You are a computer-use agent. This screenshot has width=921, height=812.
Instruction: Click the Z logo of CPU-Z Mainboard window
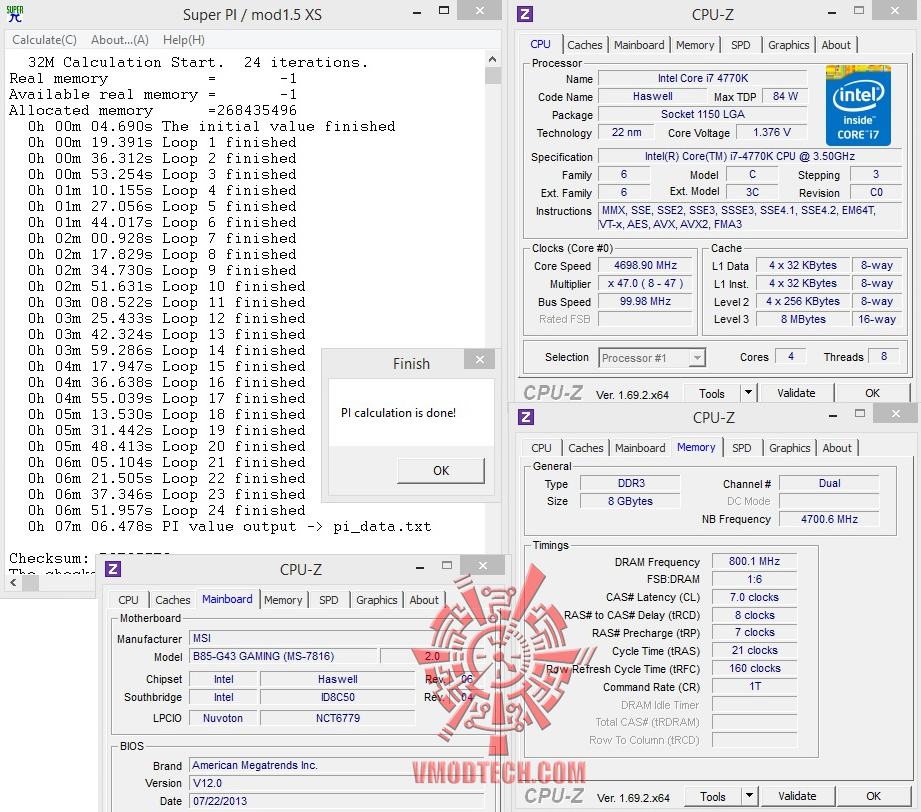coord(113,569)
